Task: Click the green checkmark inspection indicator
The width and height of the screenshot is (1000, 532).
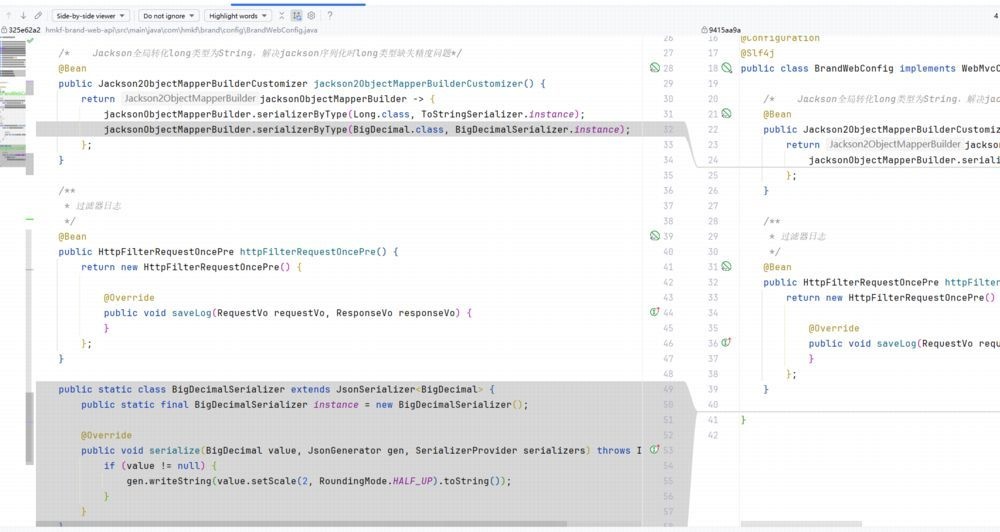Action: pos(30,41)
